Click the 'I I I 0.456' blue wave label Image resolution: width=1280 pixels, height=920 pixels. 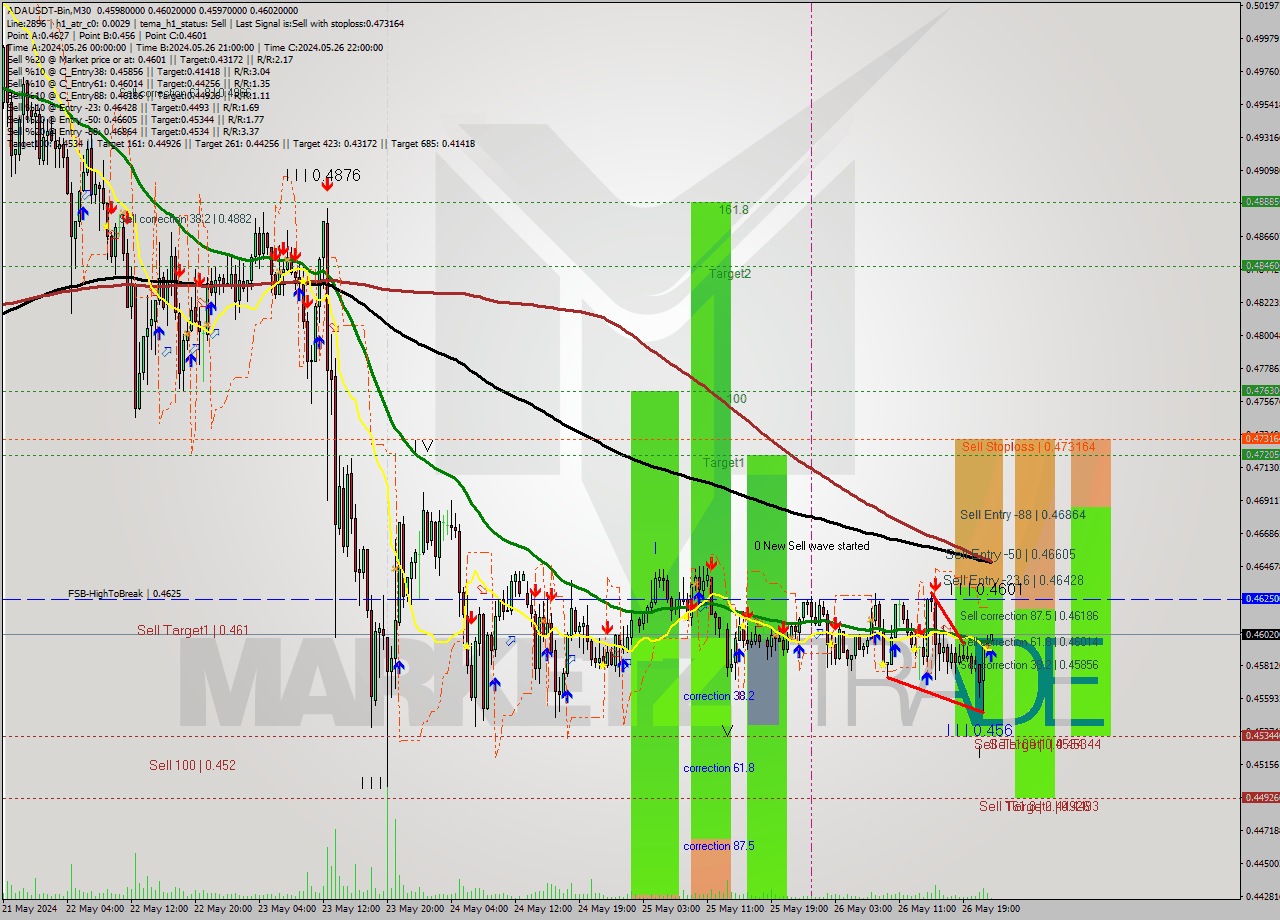tap(979, 731)
